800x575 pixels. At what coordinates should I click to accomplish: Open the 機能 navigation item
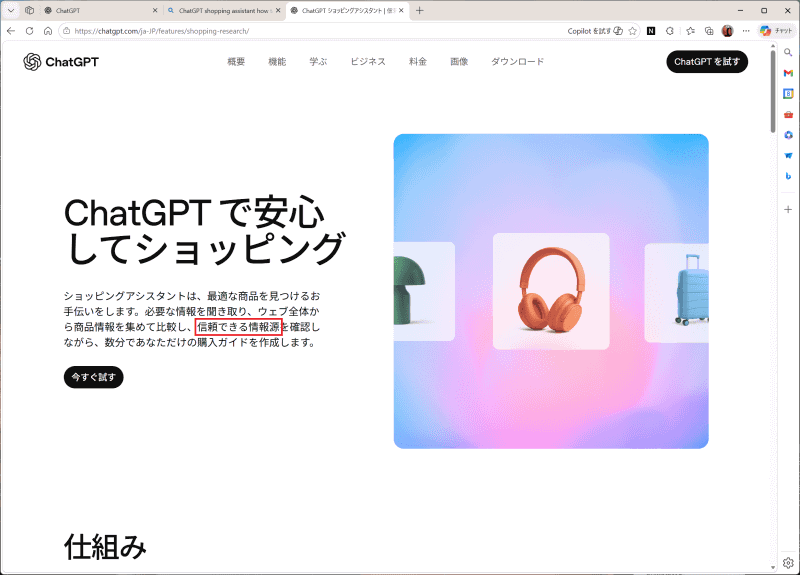[x=277, y=62]
